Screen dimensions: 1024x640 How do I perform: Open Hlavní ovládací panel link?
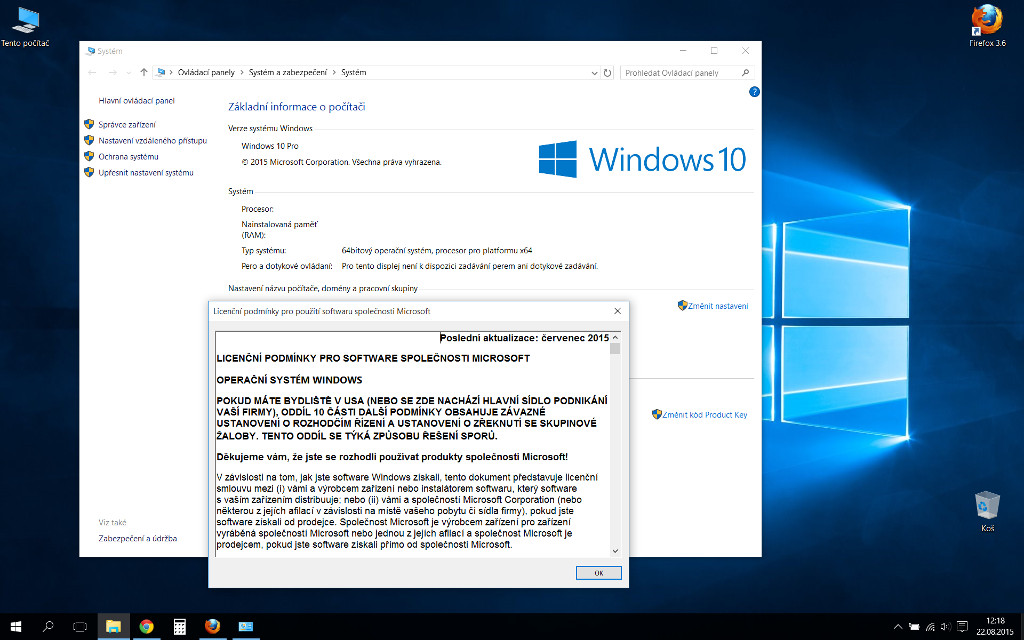coord(136,101)
